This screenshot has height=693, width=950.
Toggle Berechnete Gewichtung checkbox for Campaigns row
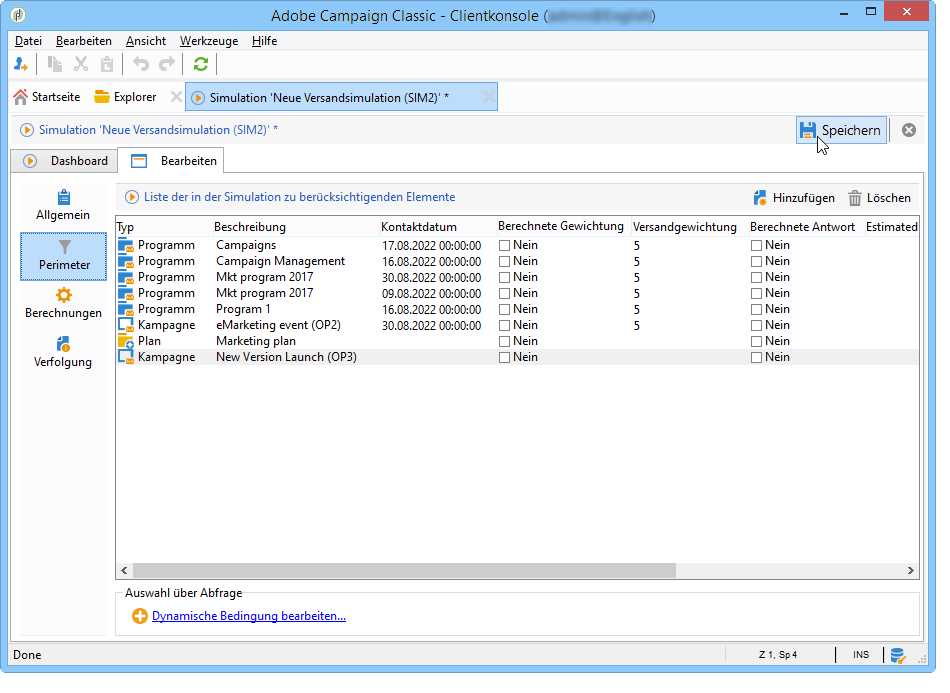(504, 245)
